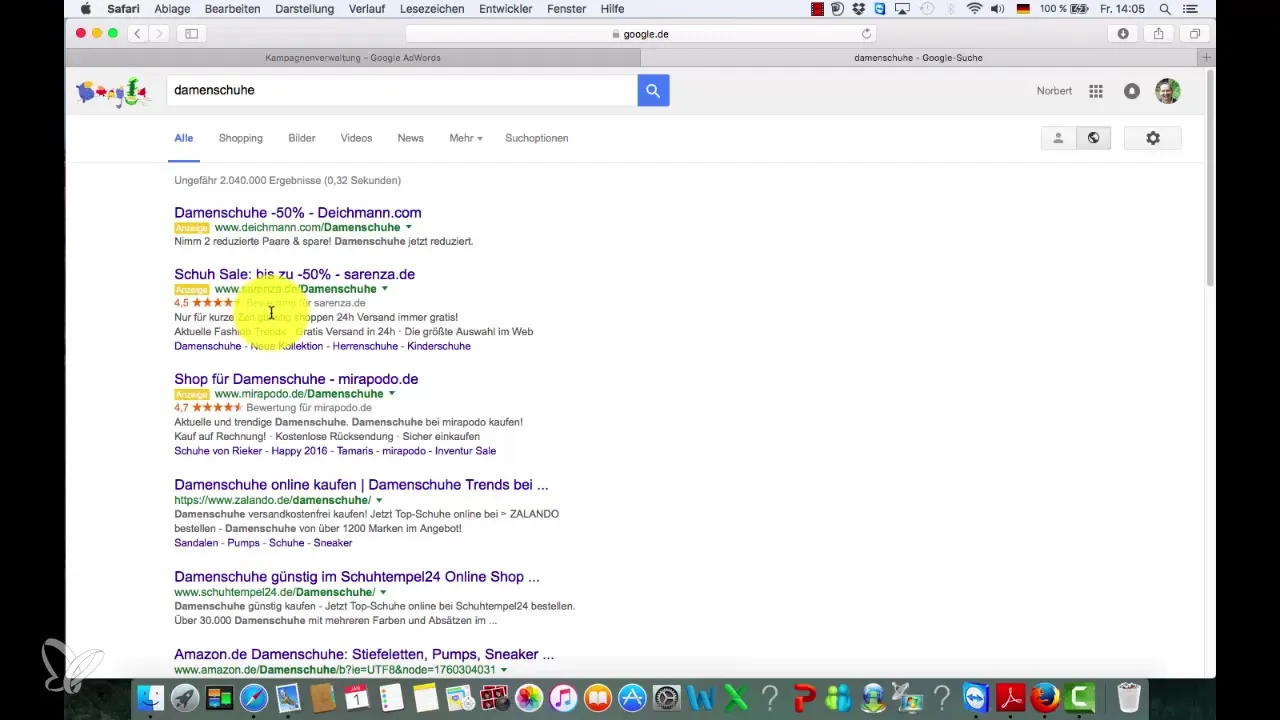This screenshot has width=1280, height=720.
Task: Click the Norbert account name
Action: pyautogui.click(x=1054, y=91)
